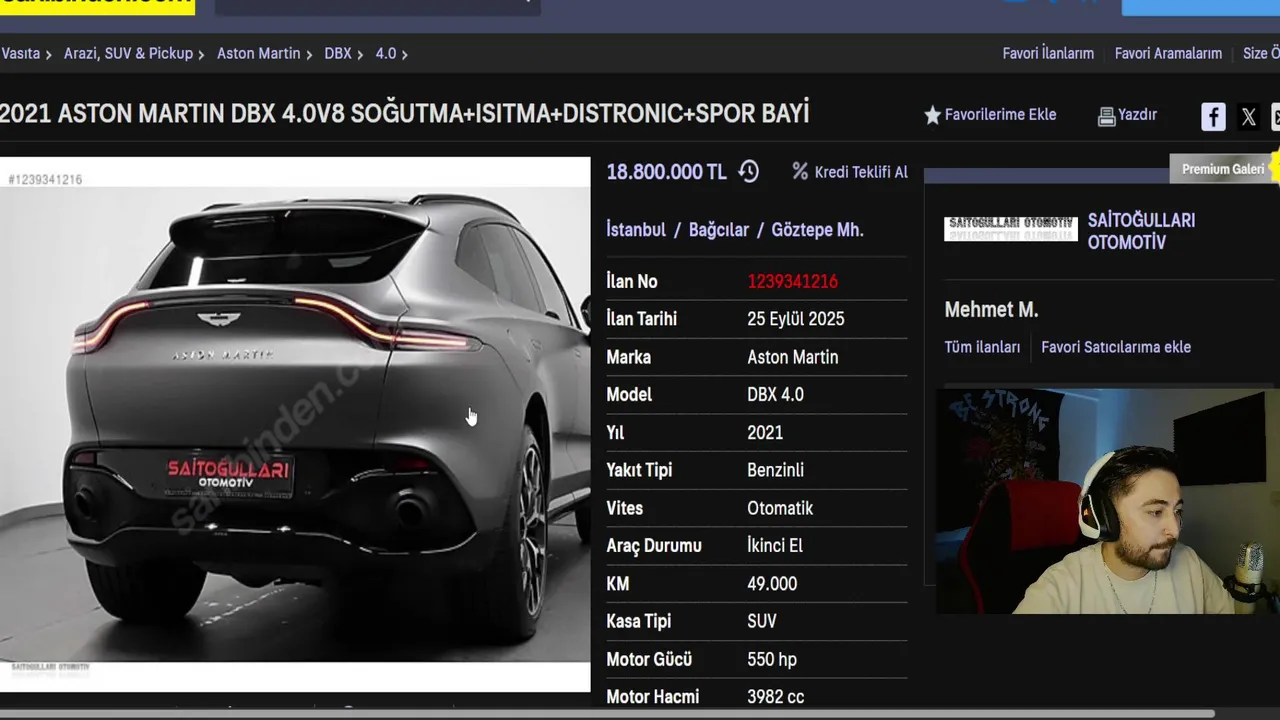Screen dimensions: 1280x720
Task: Open price history clock icon
Action: 748,172
